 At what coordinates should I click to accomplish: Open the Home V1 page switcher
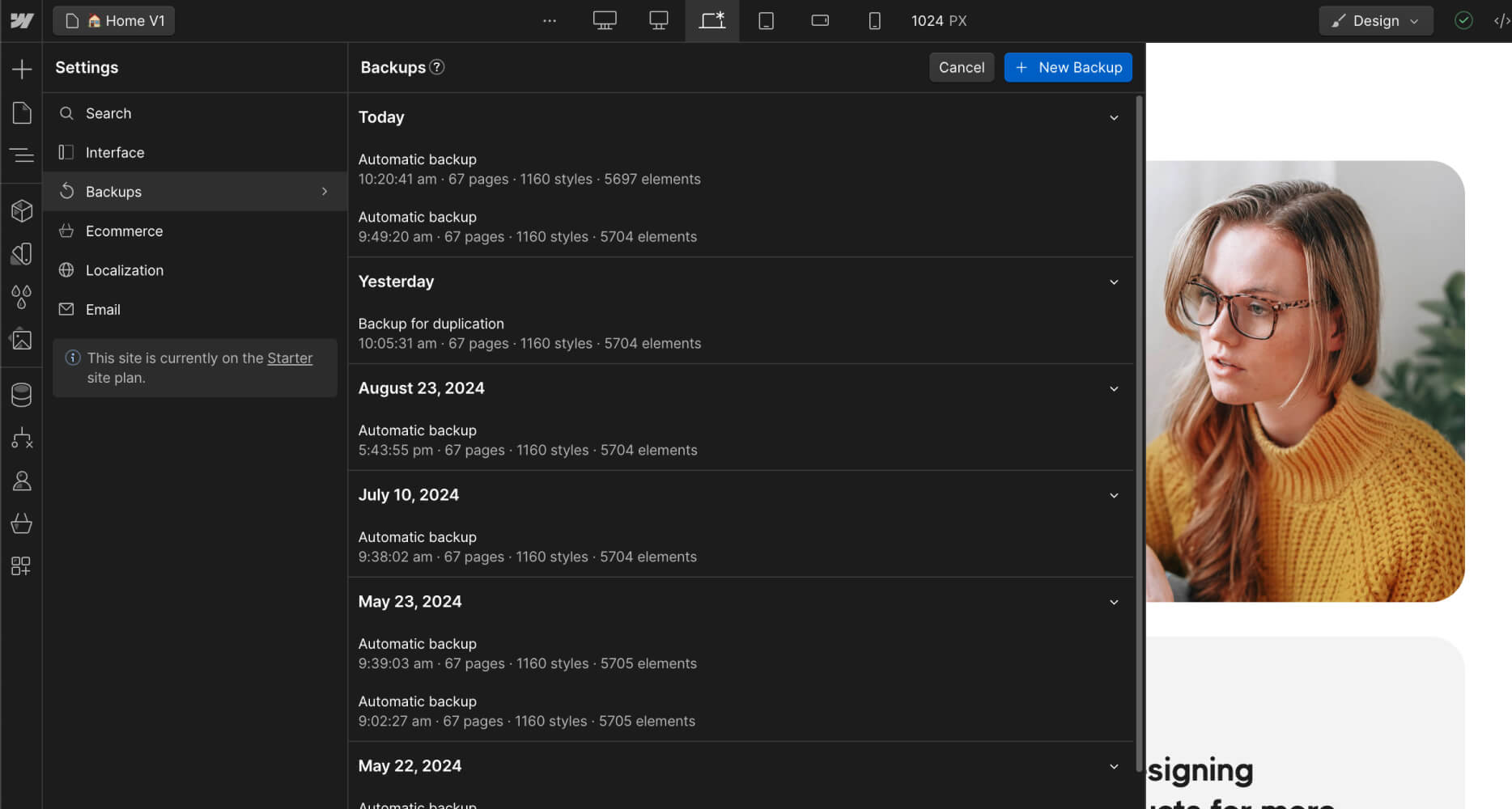114,20
